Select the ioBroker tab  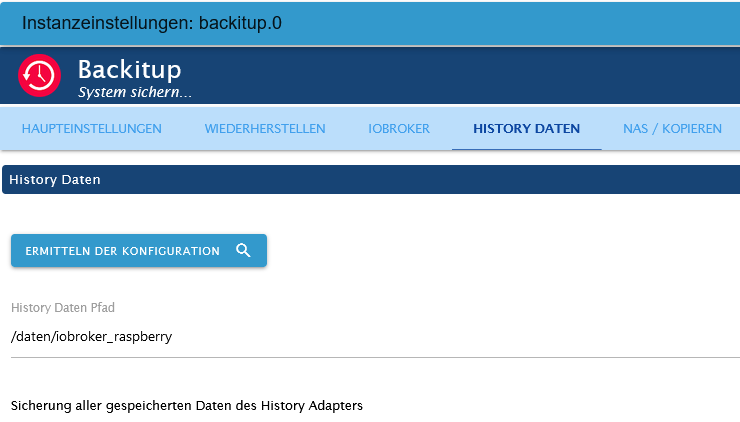(399, 128)
